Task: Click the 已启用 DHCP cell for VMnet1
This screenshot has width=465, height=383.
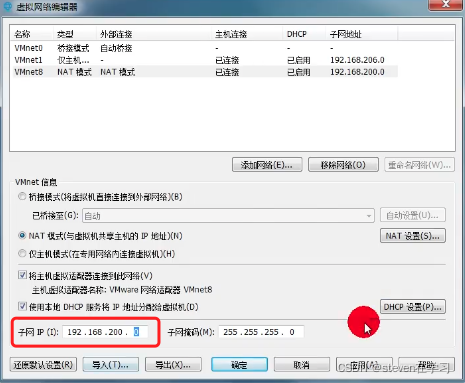Action: 299,60
